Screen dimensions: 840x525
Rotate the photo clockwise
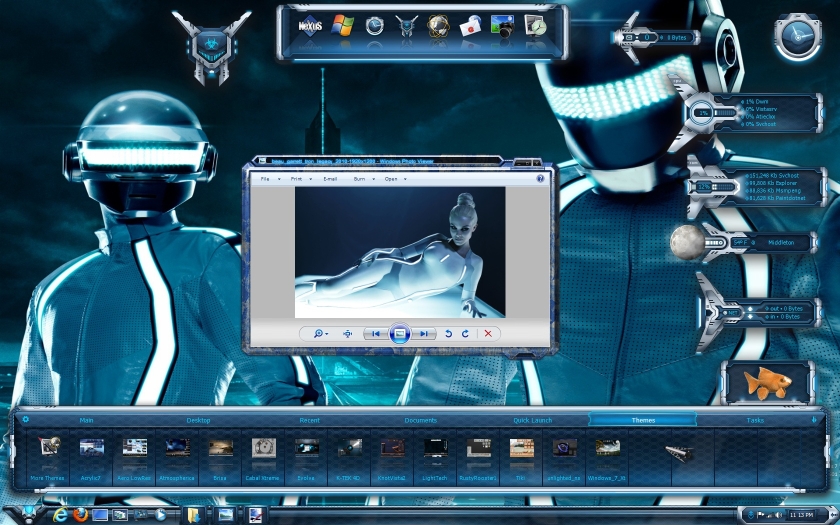coord(465,333)
